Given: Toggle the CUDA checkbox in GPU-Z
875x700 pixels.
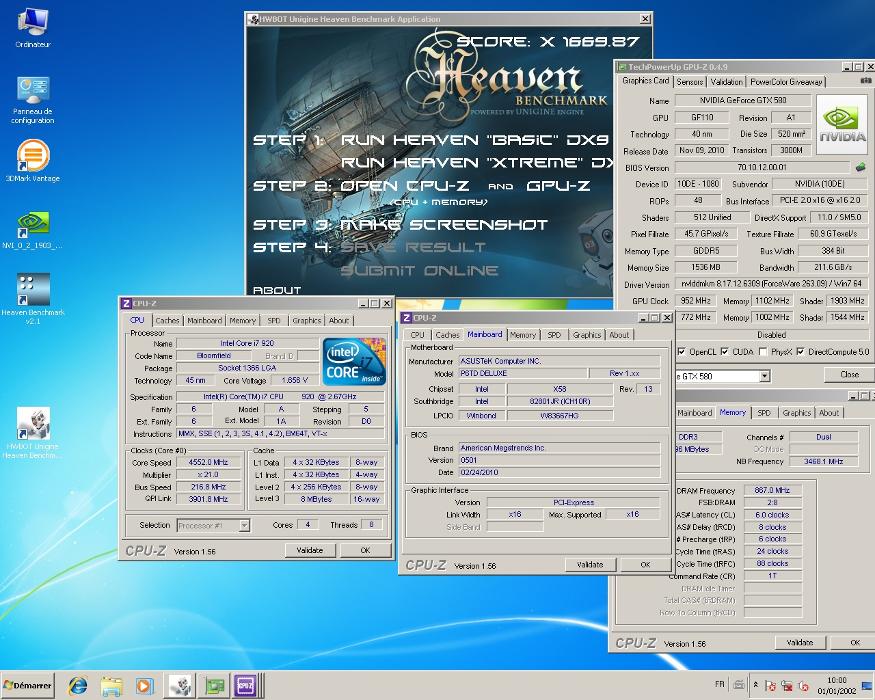Looking at the screenshot, I should coord(724,352).
